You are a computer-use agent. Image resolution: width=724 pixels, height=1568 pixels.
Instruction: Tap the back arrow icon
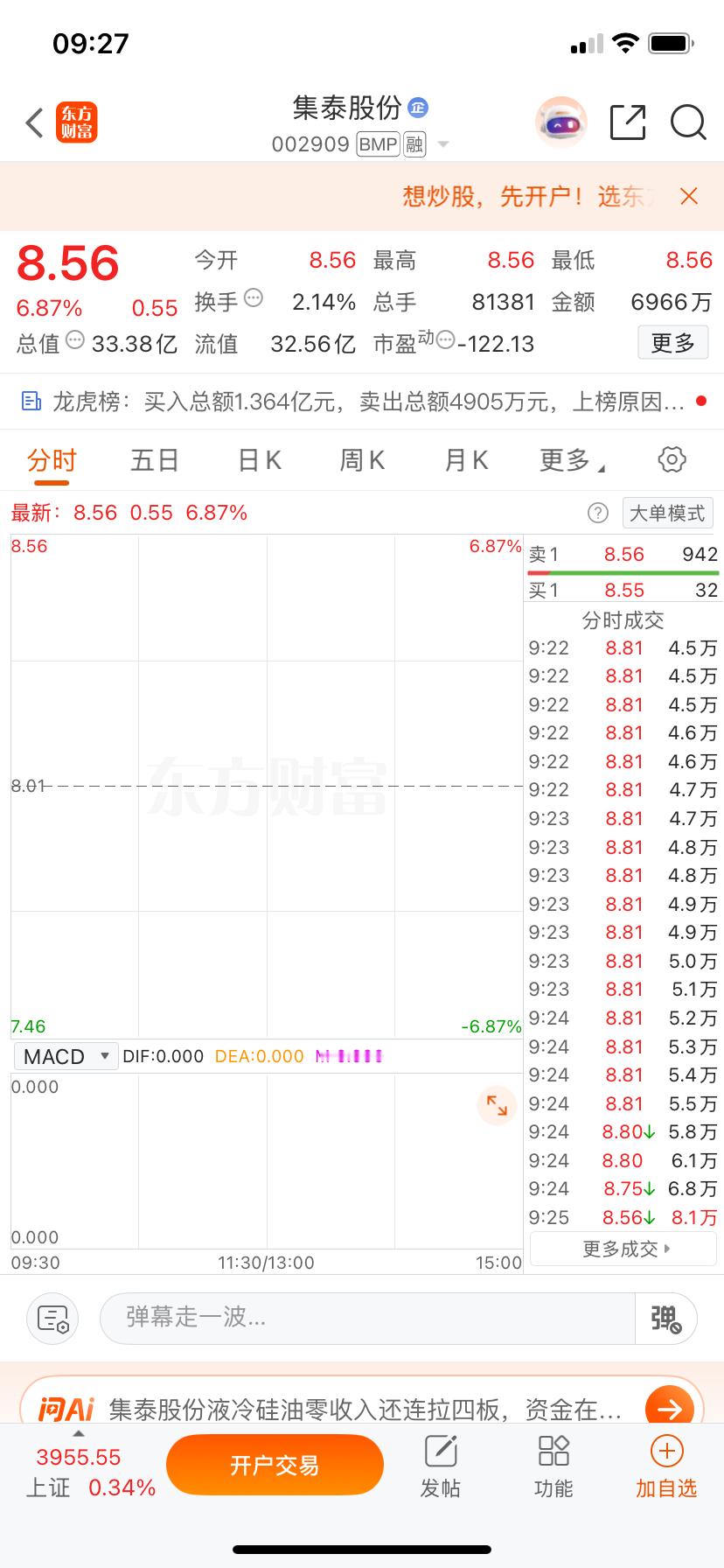click(35, 122)
